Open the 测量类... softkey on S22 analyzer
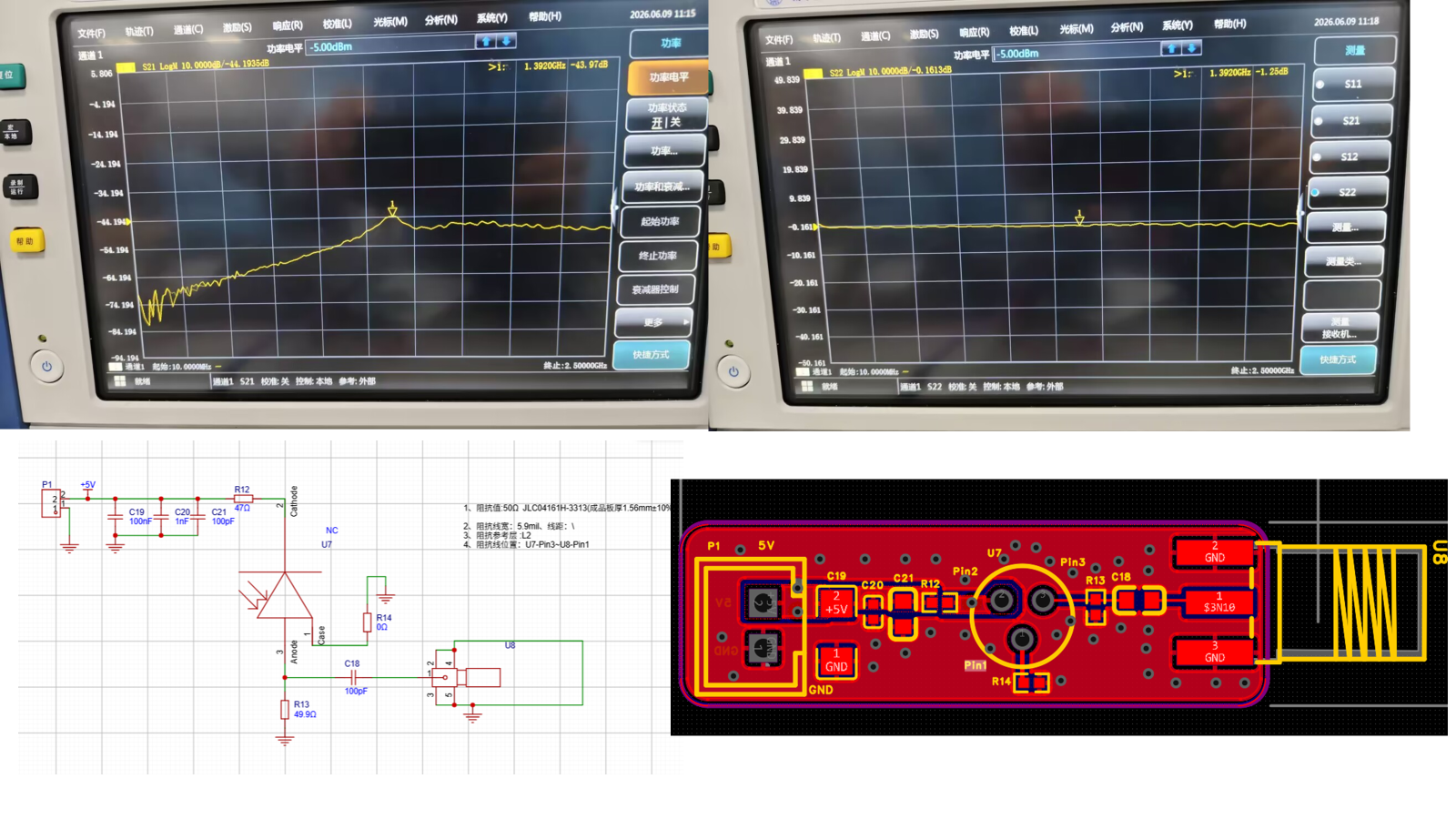 coord(1343,261)
